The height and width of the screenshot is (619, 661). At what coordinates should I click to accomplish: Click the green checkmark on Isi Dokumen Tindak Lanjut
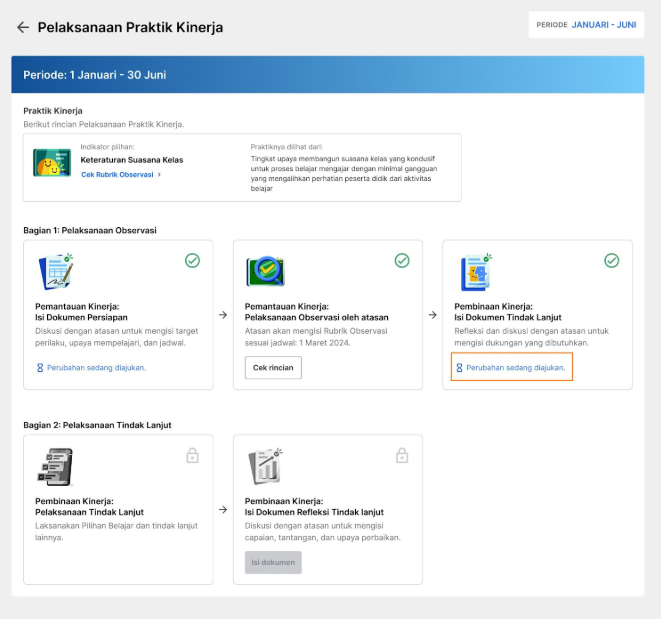(612, 260)
